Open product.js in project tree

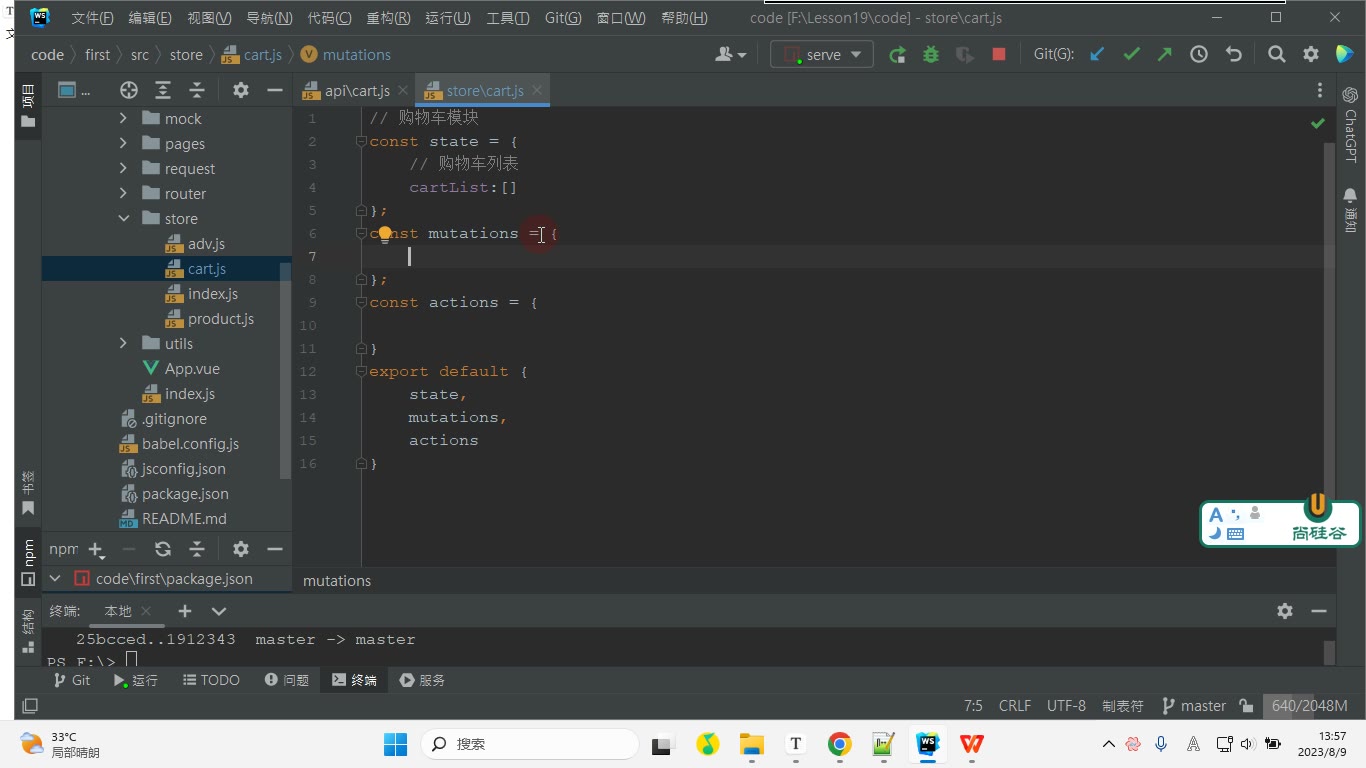tap(220, 318)
